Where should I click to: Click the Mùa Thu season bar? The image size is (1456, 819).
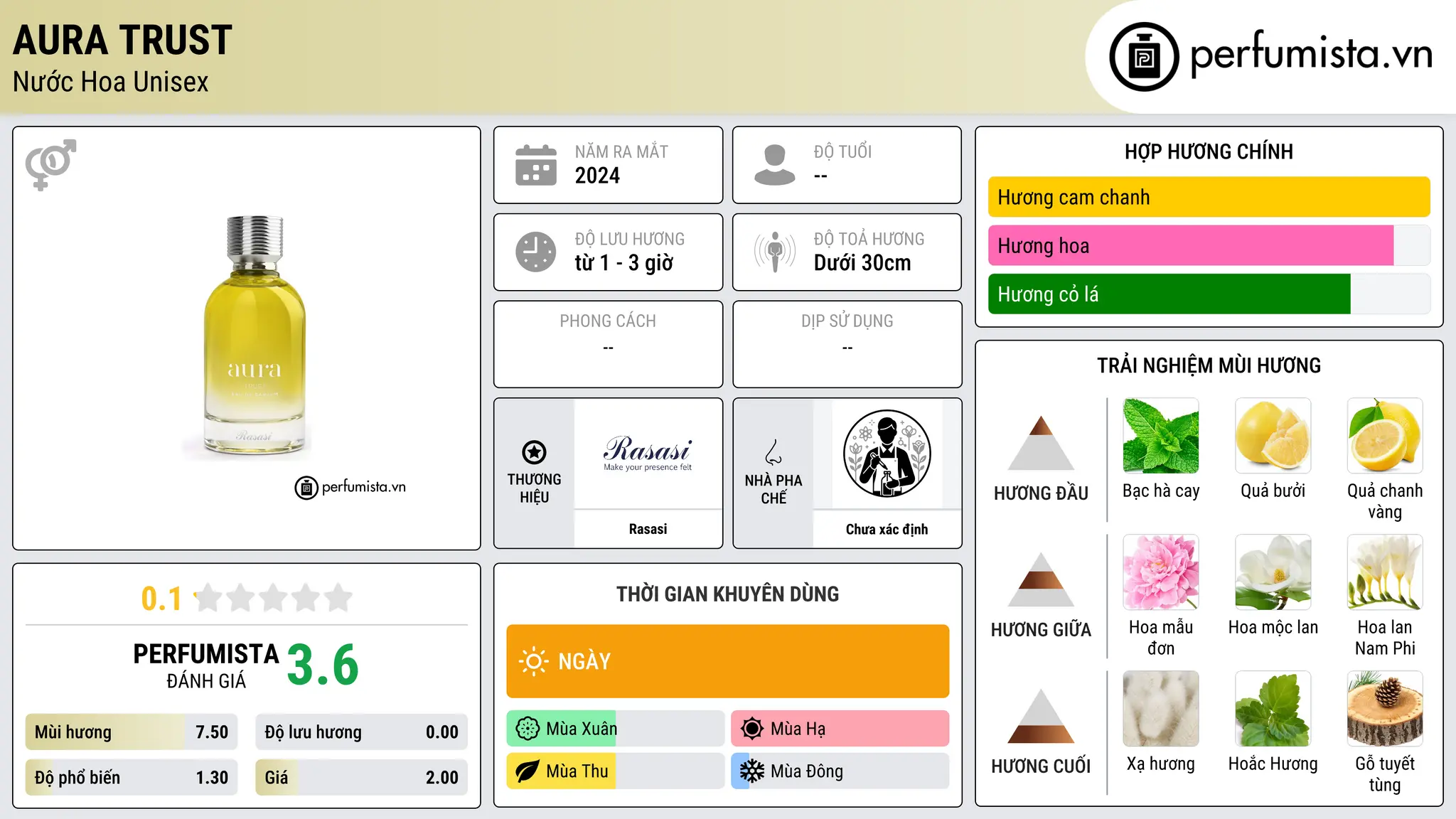(x=616, y=771)
